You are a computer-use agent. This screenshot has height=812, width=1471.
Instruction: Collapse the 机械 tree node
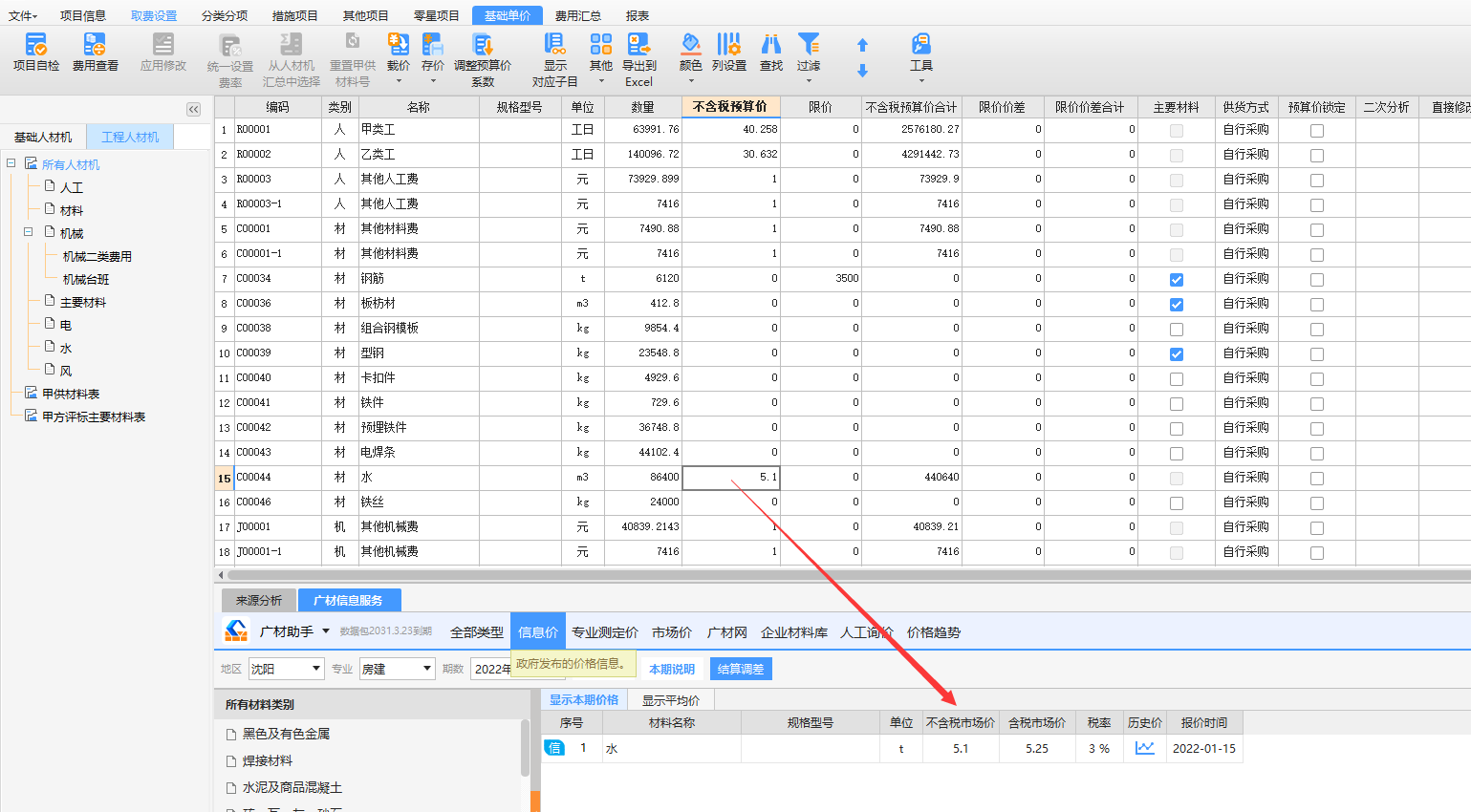(x=29, y=232)
